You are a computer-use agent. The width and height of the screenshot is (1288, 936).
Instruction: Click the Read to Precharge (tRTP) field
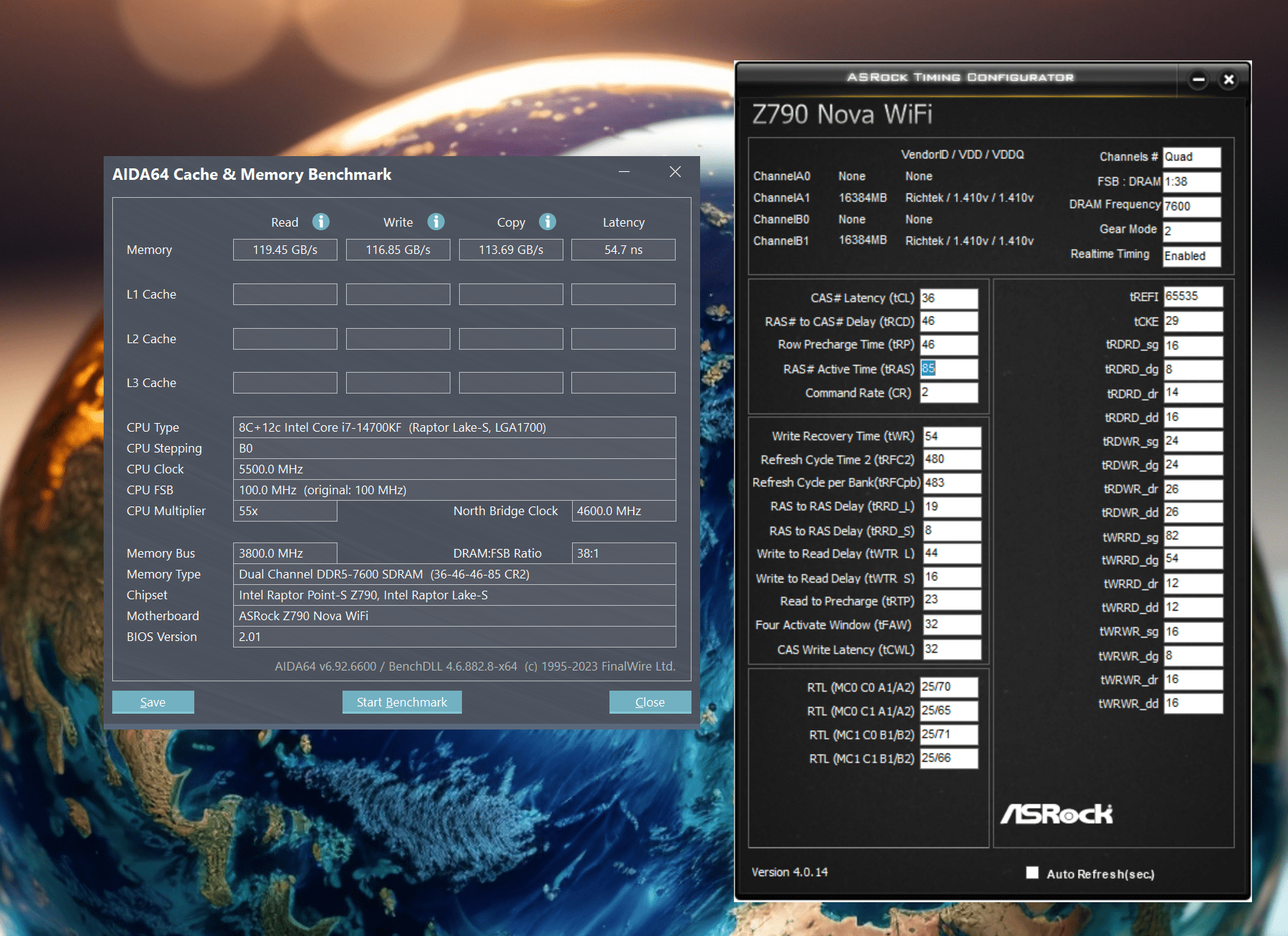952,599
